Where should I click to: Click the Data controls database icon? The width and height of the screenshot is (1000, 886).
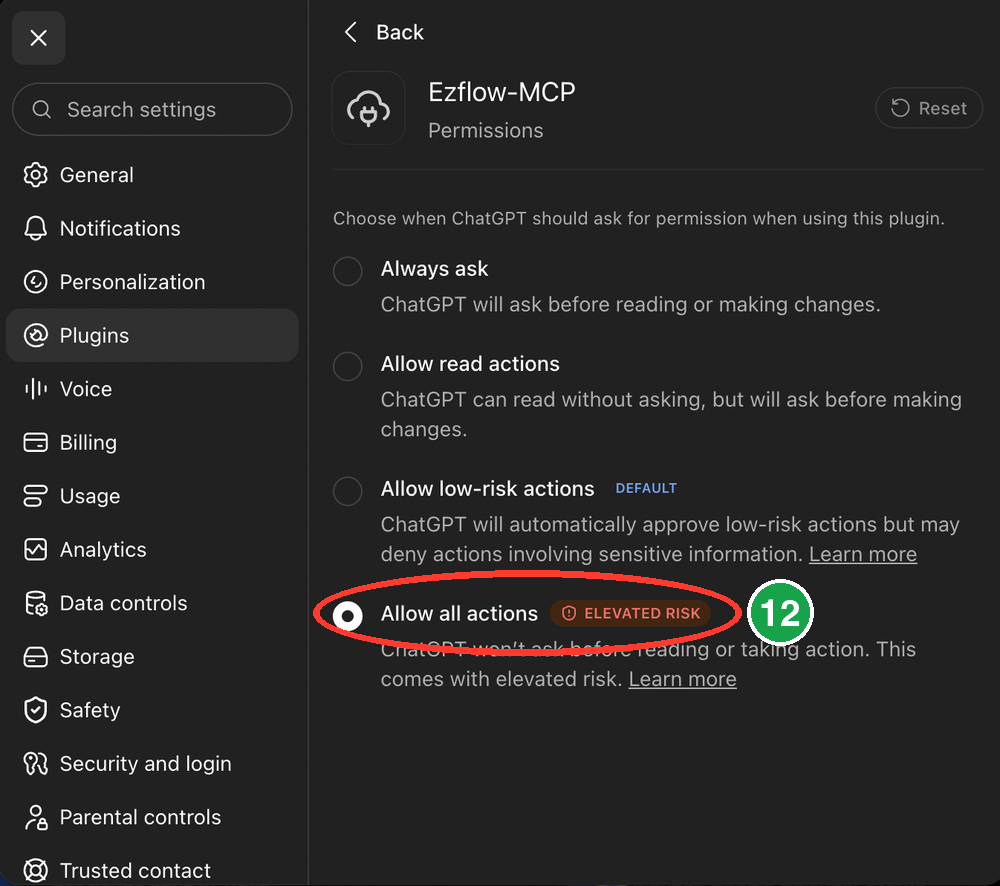click(36, 603)
